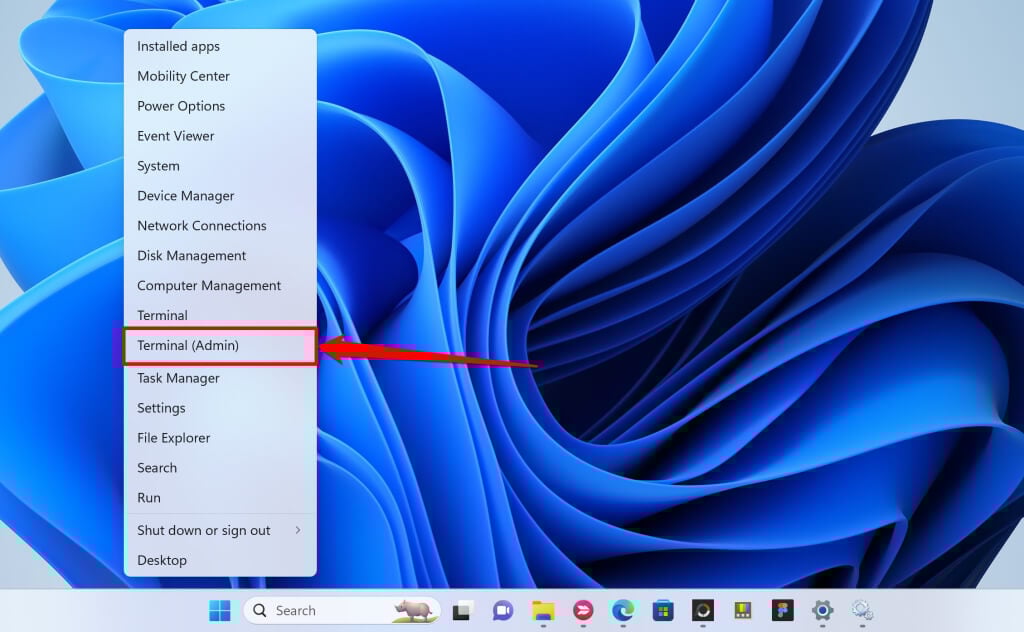Screen dimensions: 1024x632
Task: Click the taskbar Search box
Action: 342,610
